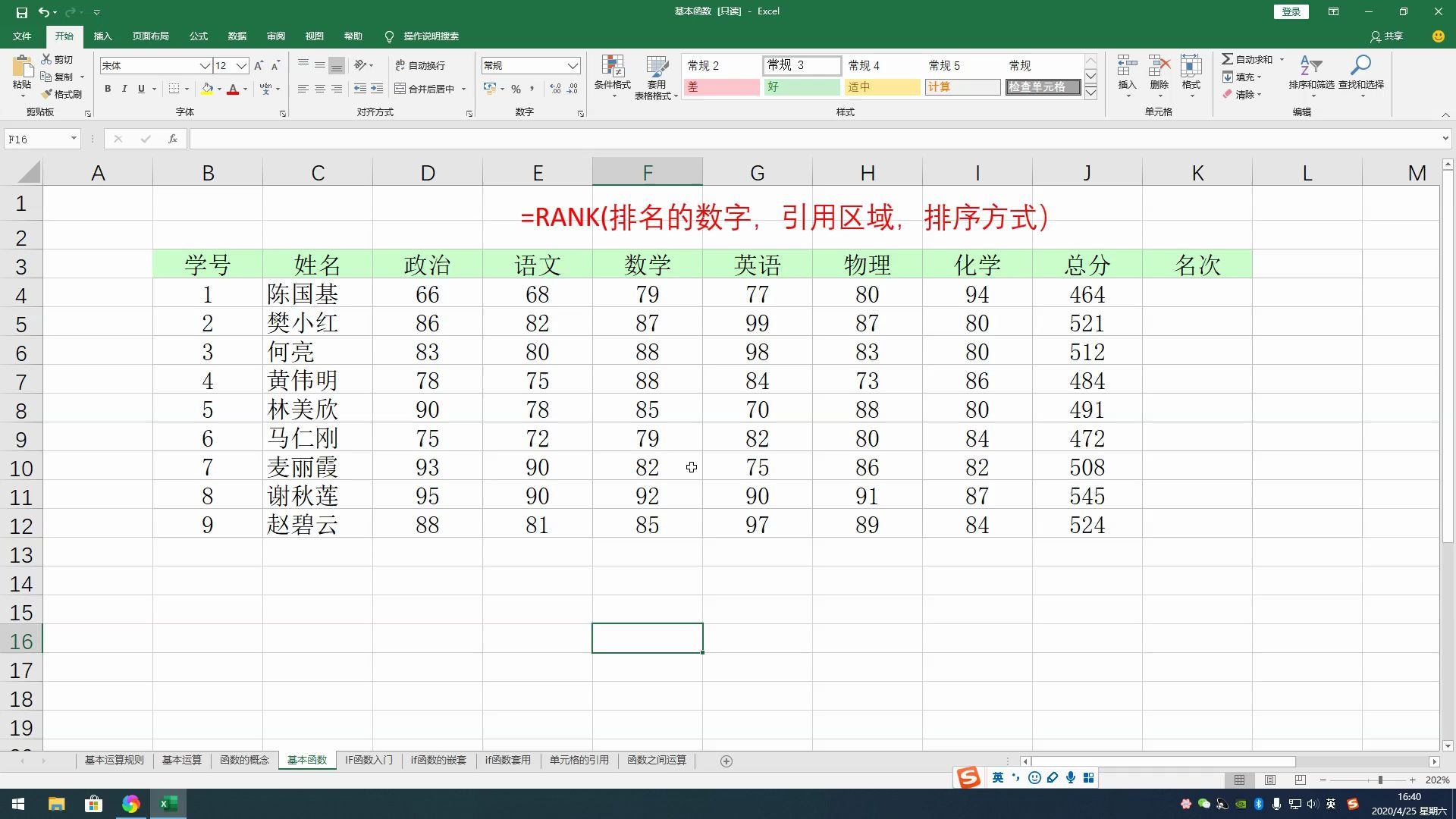
Task: Toggle Top Align vertical alignment
Action: click(x=303, y=65)
